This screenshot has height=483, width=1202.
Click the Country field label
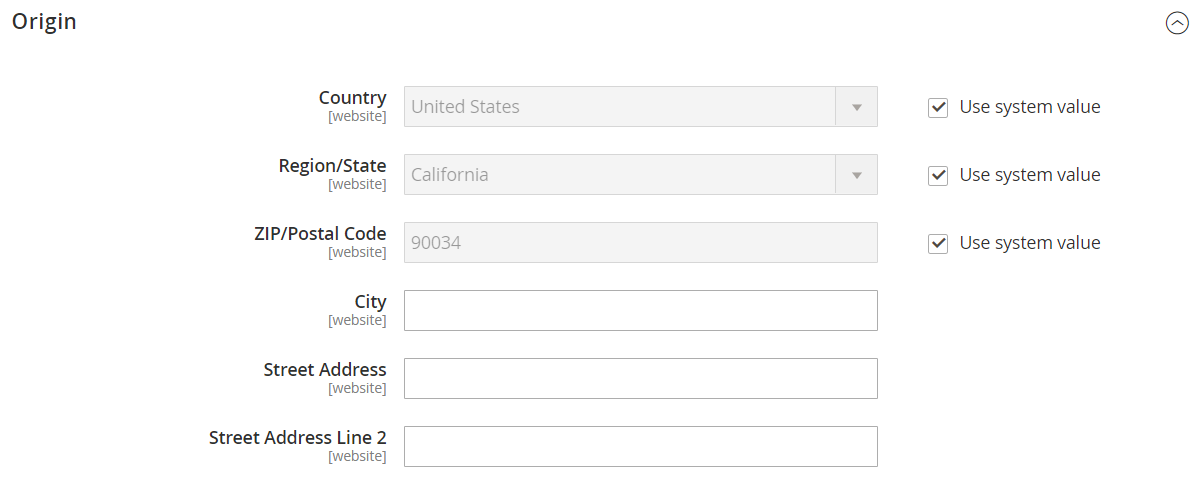coord(353,98)
